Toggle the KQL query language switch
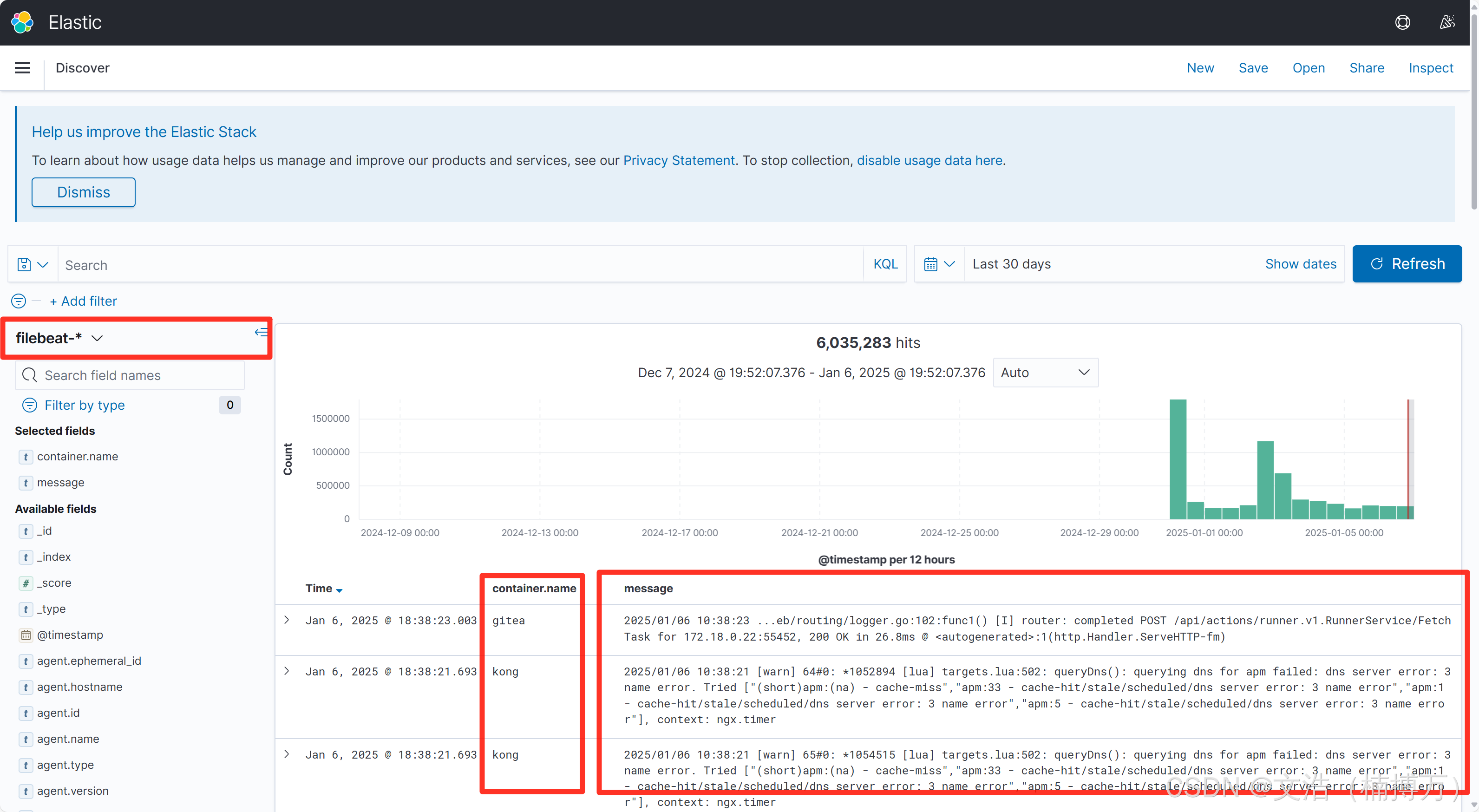 [x=885, y=264]
